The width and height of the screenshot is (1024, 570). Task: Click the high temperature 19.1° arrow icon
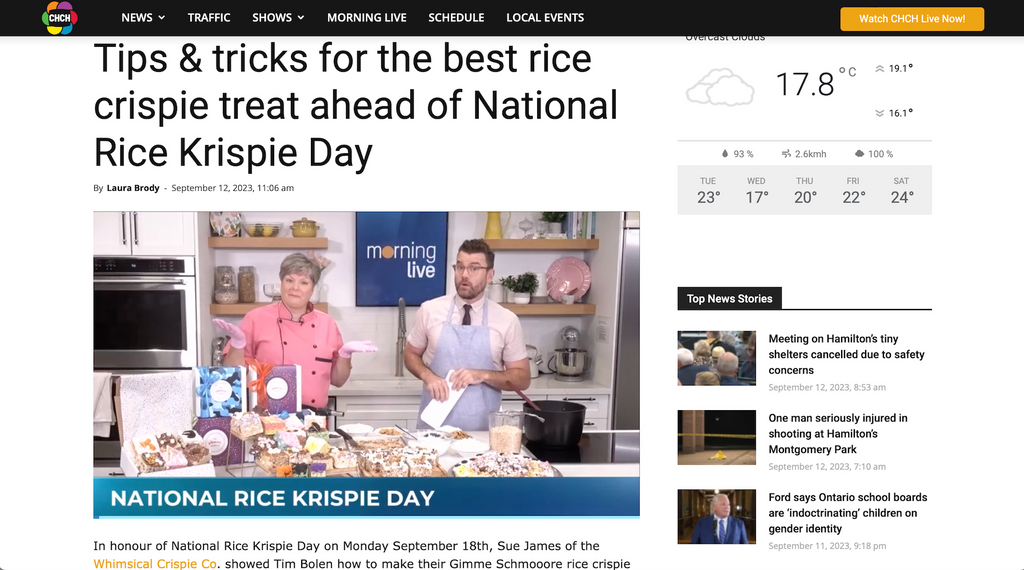[x=880, y=69]
